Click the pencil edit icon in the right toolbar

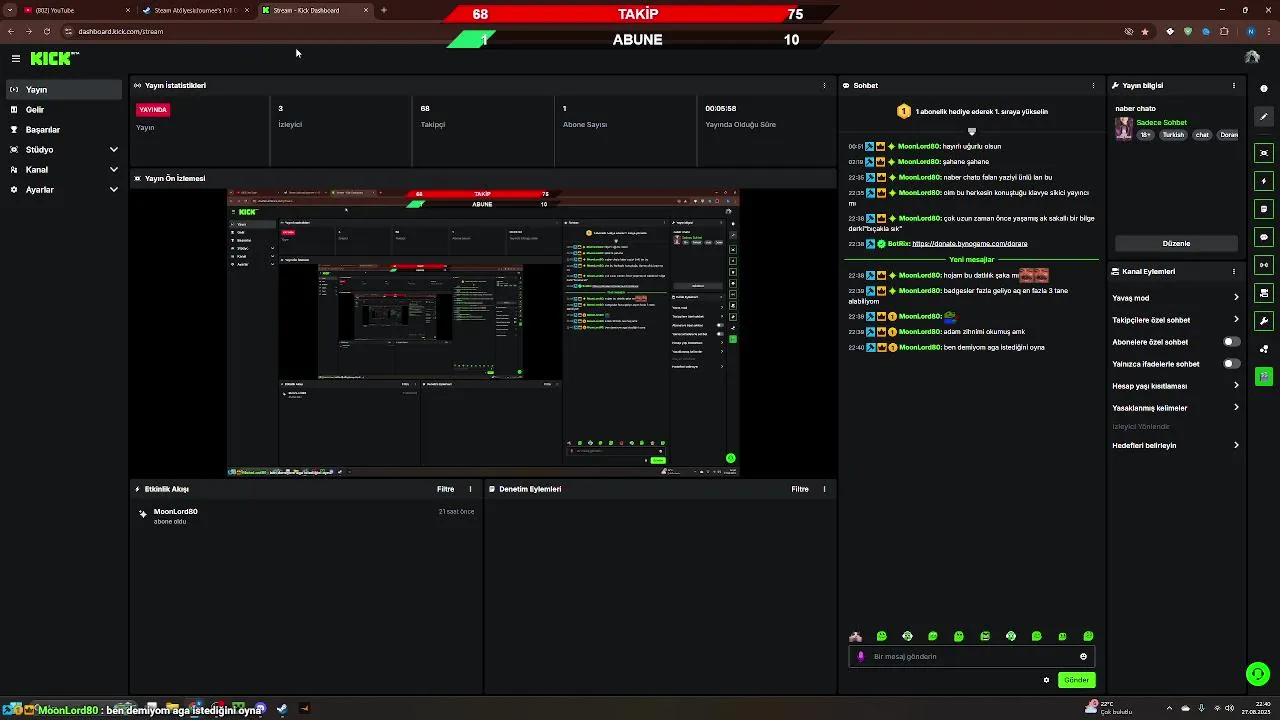click(1264, 117)
